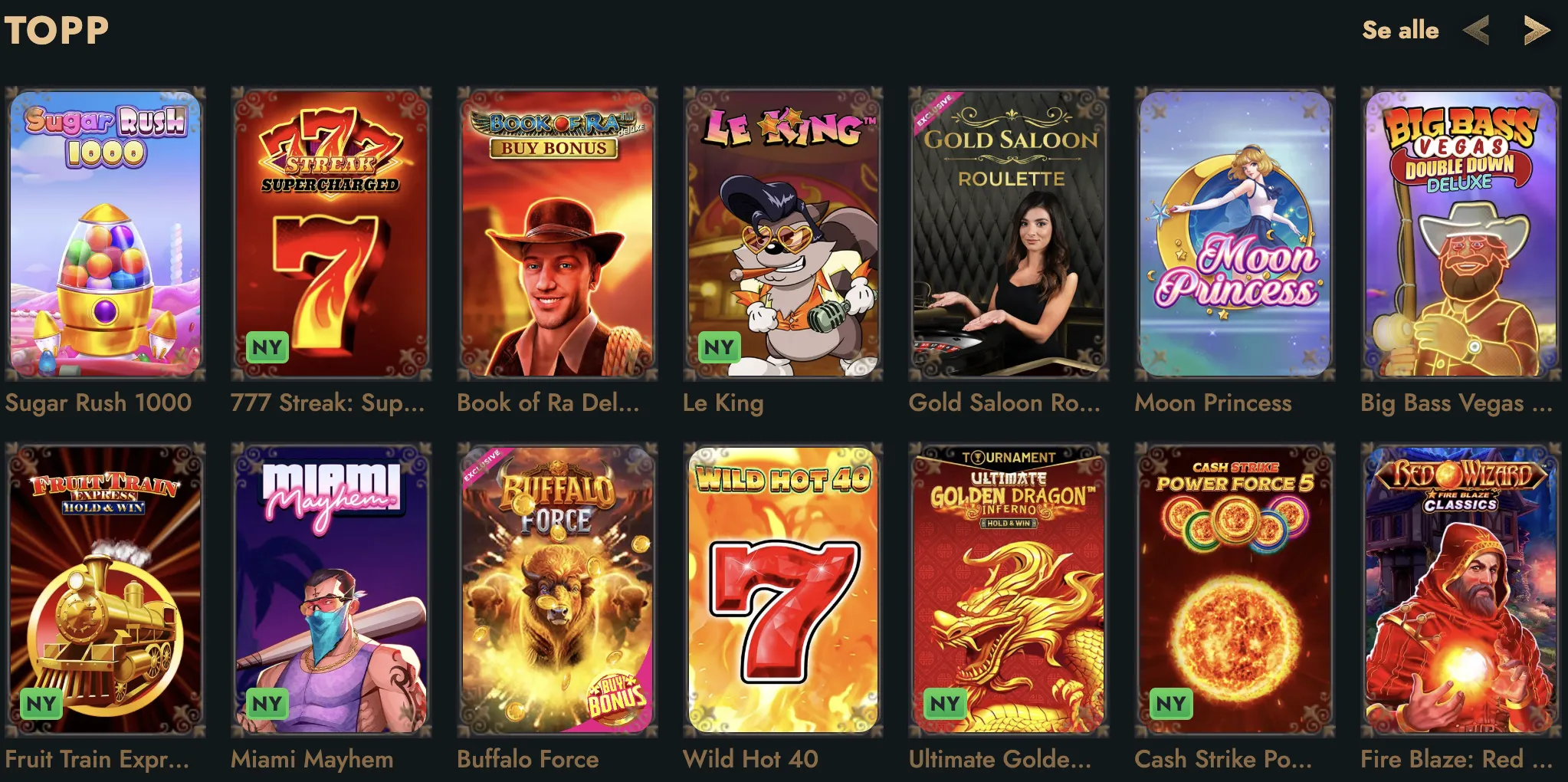
Task: Click the NY badge on Le King
Action: [719, 347]
